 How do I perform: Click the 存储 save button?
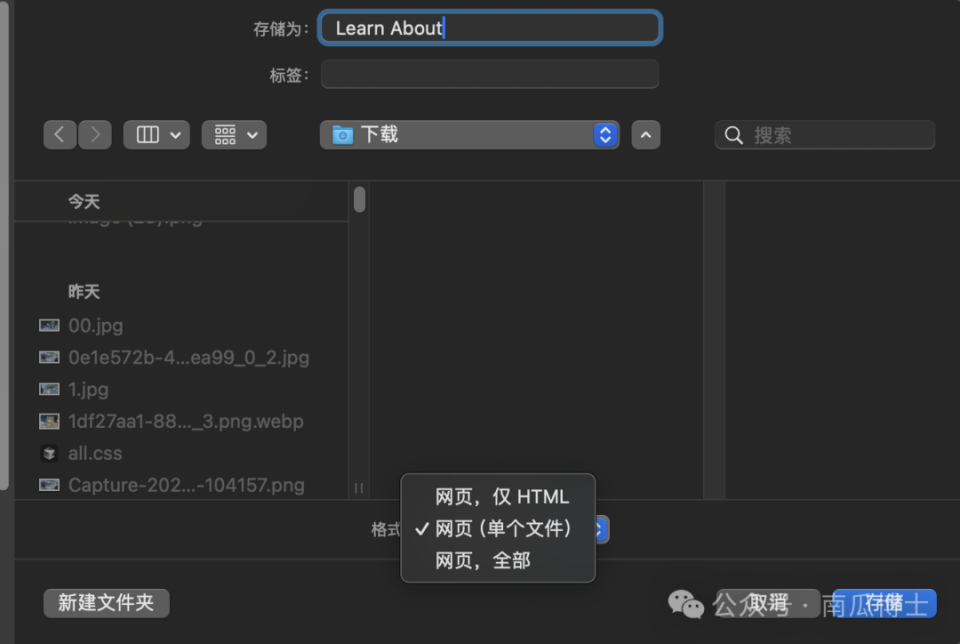coord(885,603)
